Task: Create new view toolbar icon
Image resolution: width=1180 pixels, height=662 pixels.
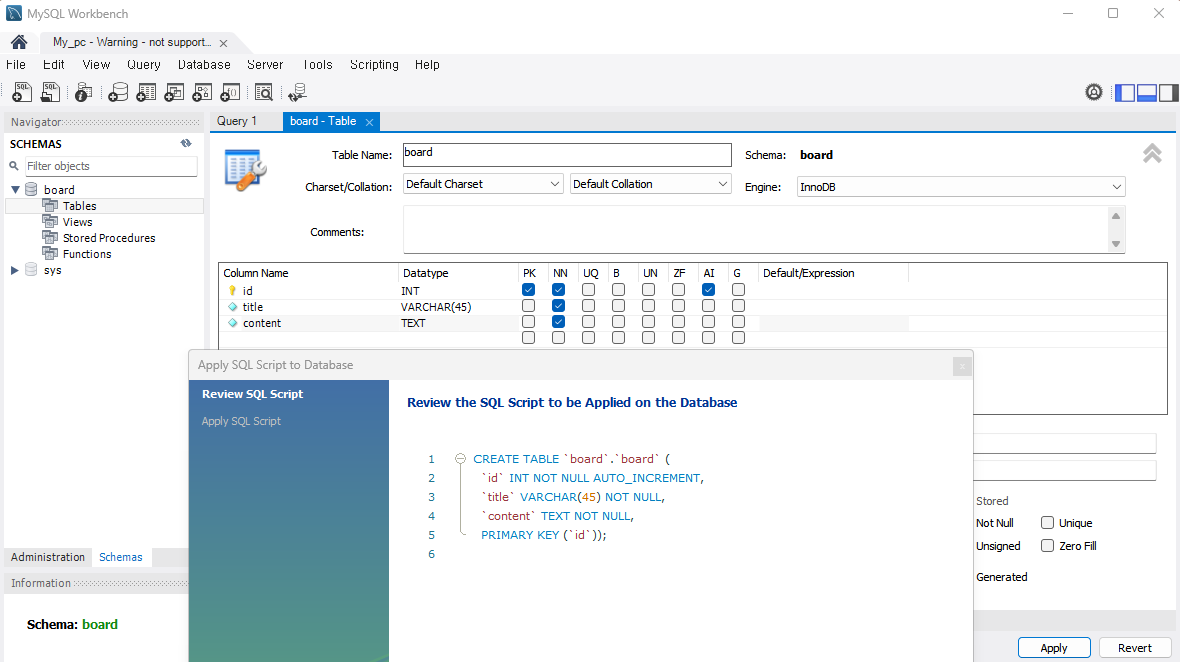Action: point(174,93)
